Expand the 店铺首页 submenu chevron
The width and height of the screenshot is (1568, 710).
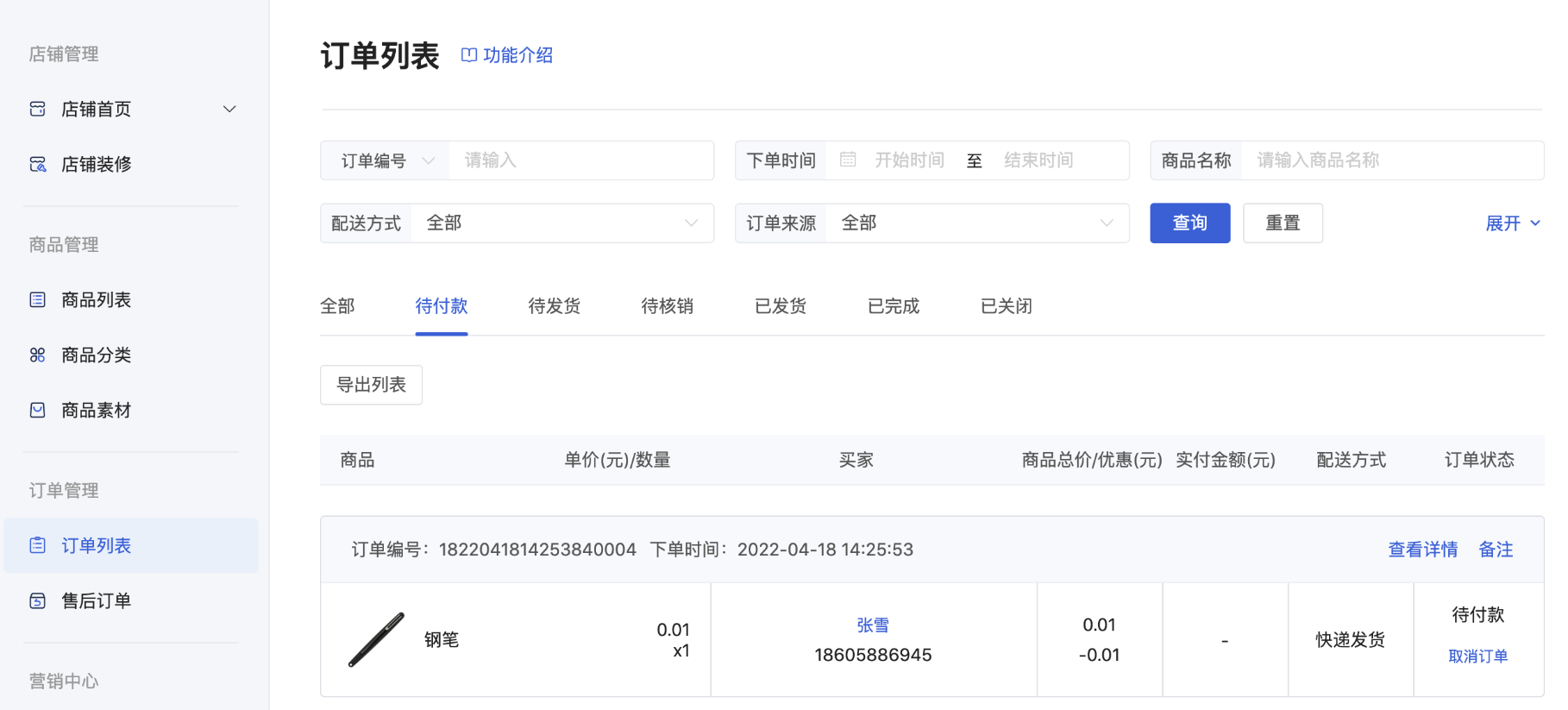tap(229, 109)
